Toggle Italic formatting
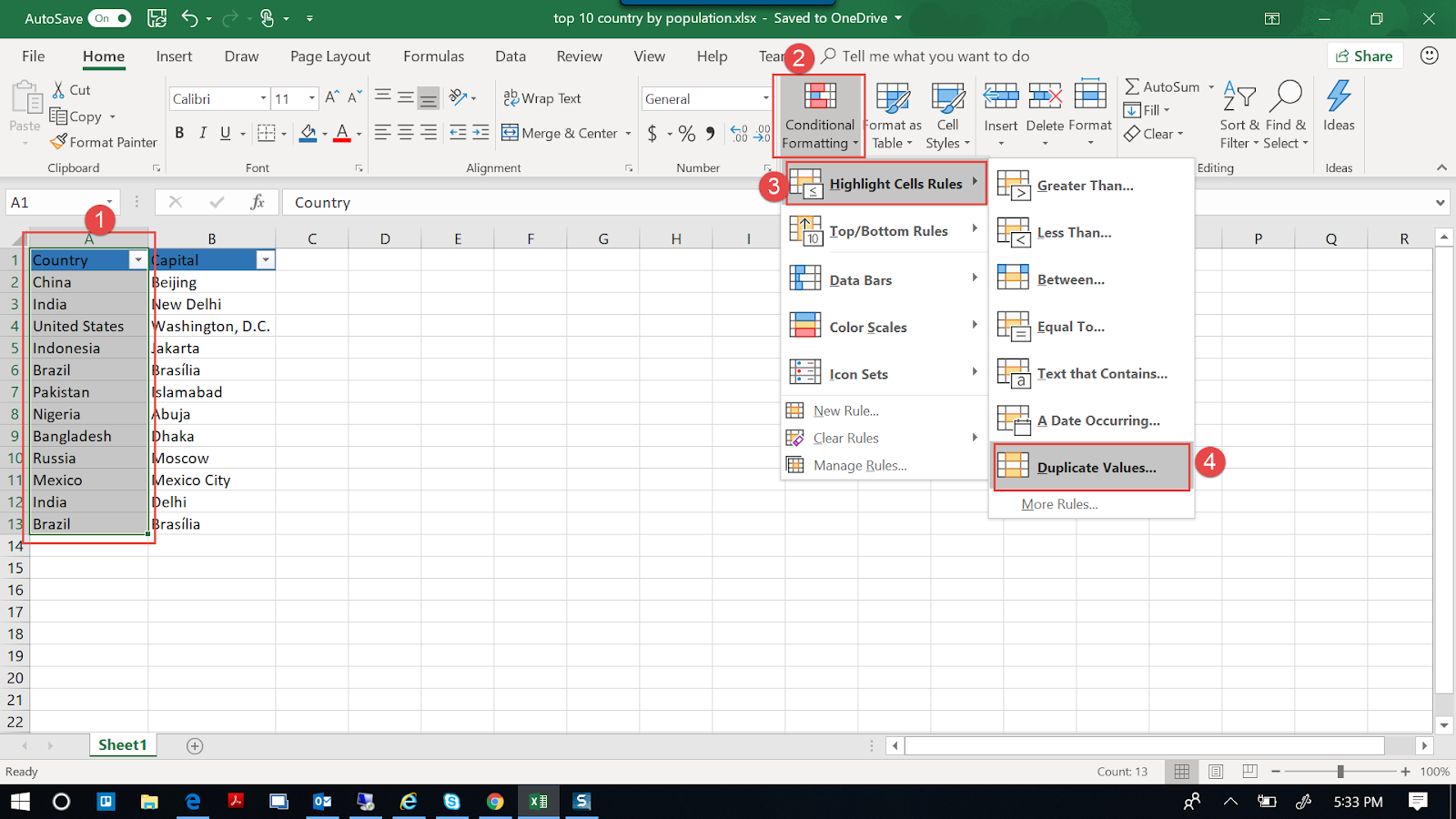Viewport: 1456px width, 819px height. coord(202,132)
